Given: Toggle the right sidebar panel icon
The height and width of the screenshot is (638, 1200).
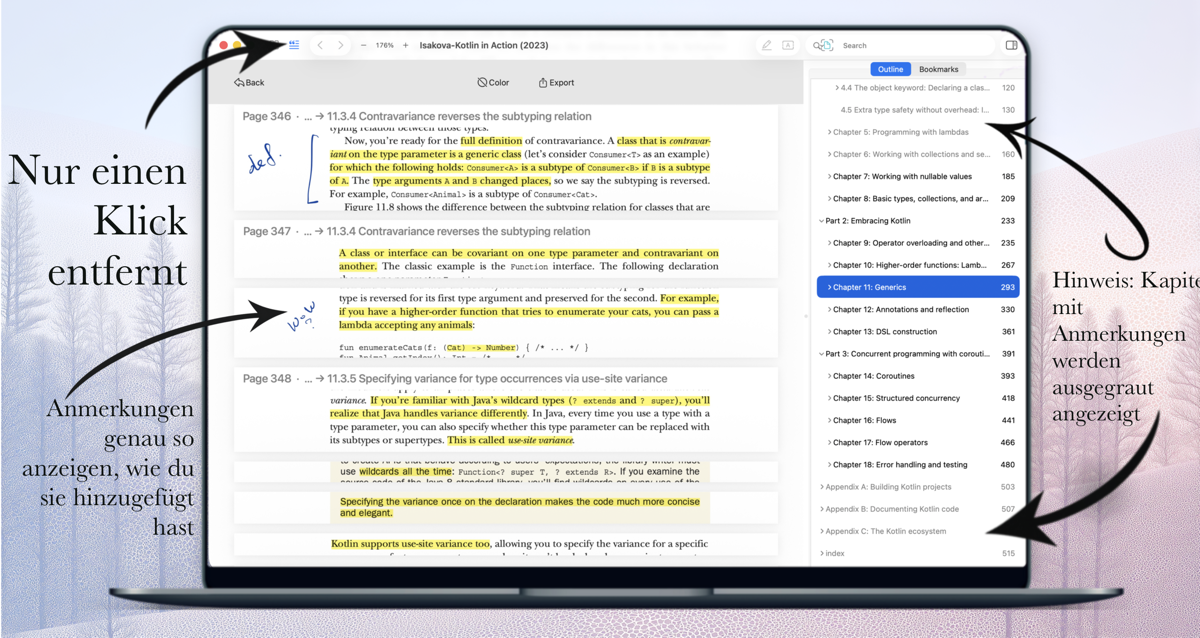Looking at the screenshot, I should coord(1011,45).
